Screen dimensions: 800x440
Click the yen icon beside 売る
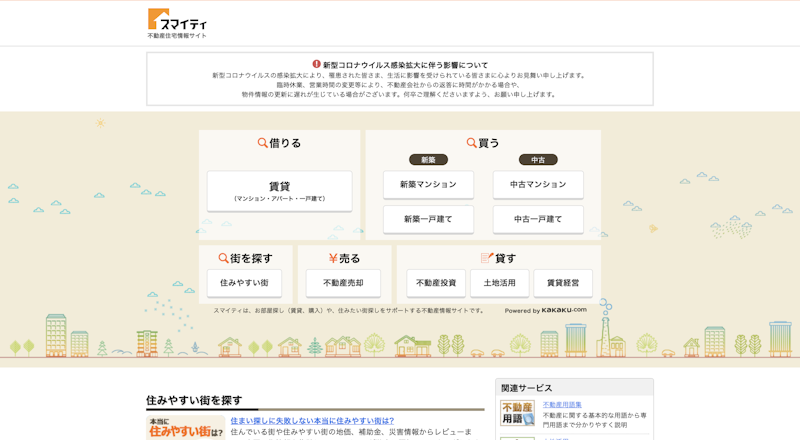(333, 258)
